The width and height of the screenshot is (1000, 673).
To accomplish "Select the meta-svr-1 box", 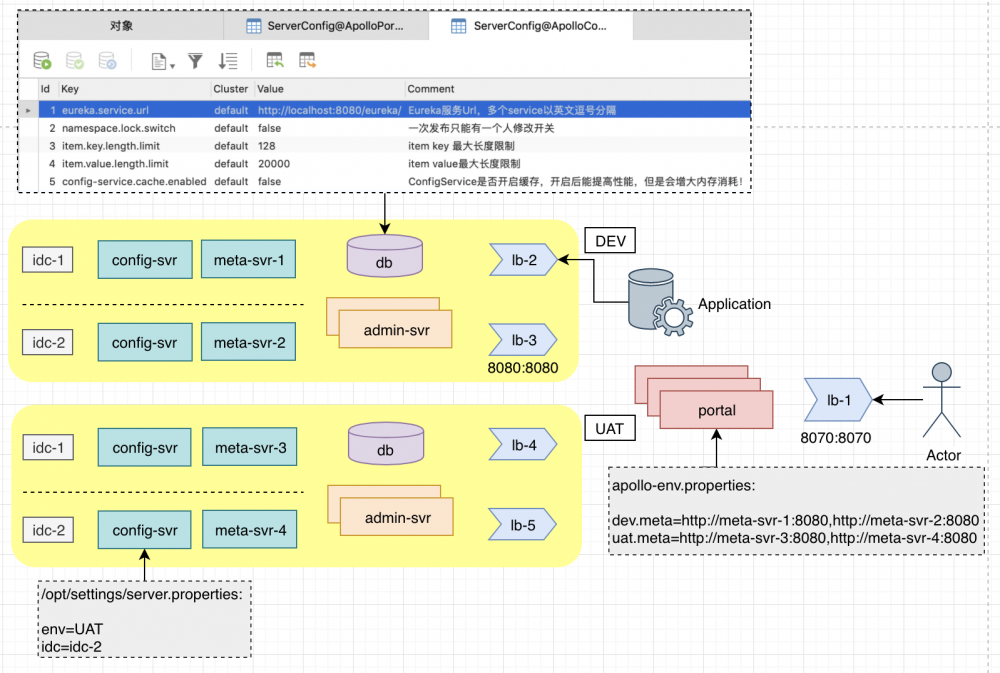I will [249, 260].
